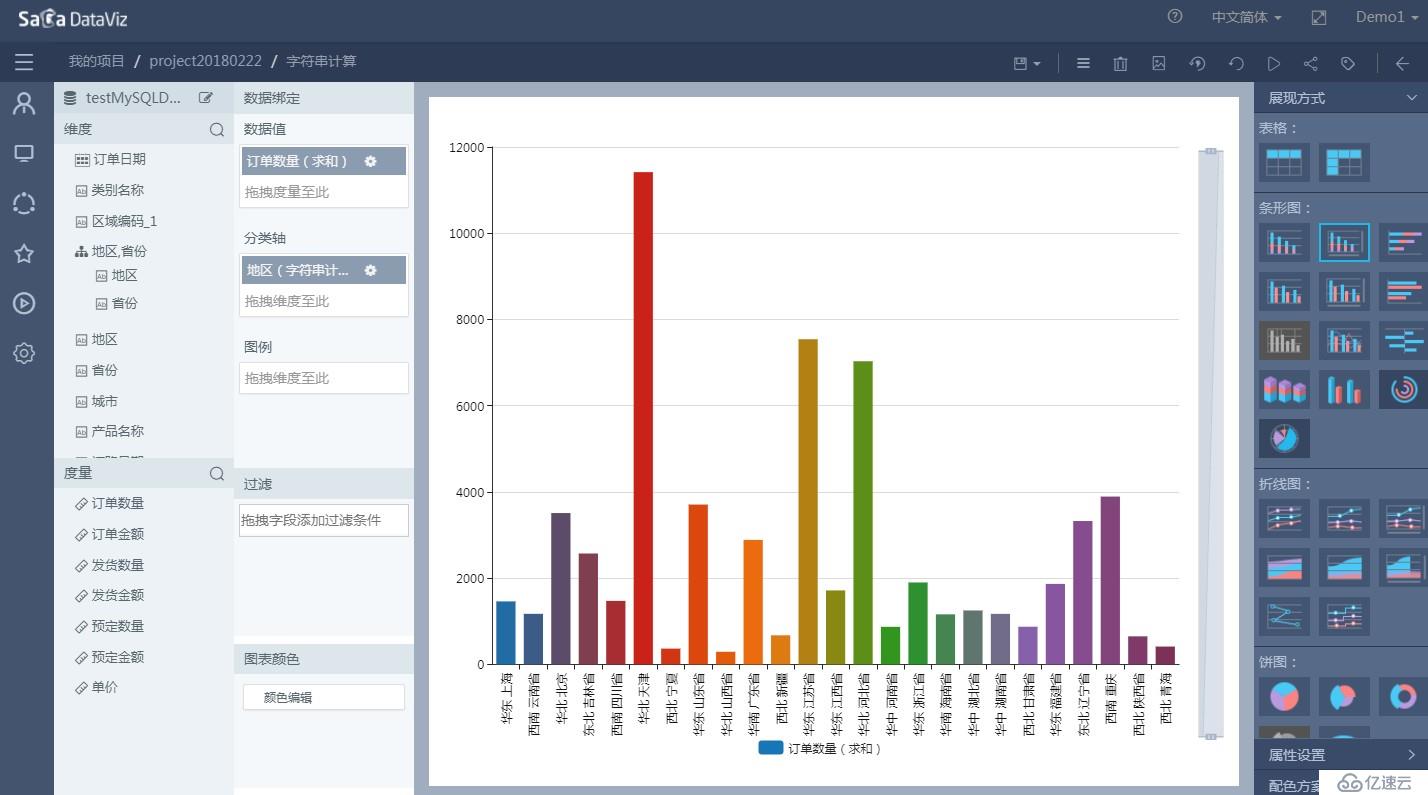Click the user profile sidebar icon

[24, 103]
